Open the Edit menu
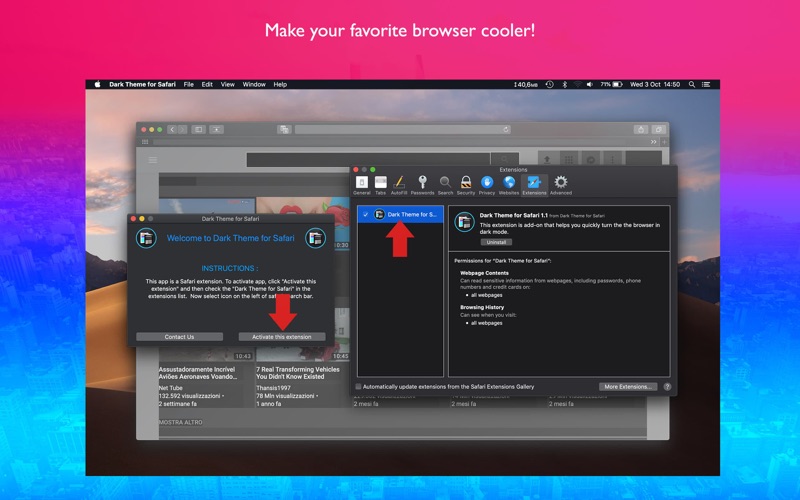 point(207,85)
